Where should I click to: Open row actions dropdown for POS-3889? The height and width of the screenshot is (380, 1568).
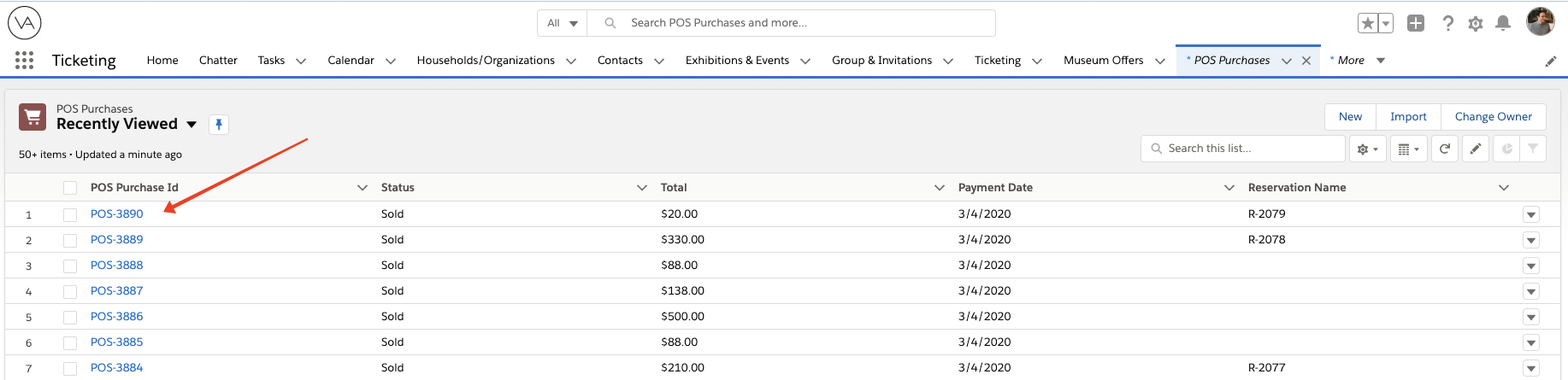click(1530, 240)
